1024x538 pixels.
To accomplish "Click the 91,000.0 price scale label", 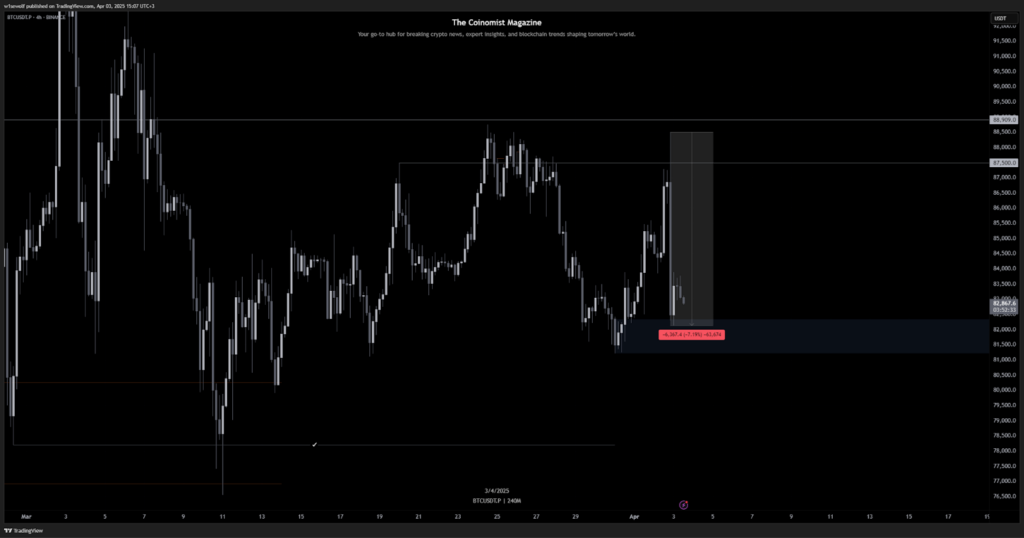I will point(1004,56).
